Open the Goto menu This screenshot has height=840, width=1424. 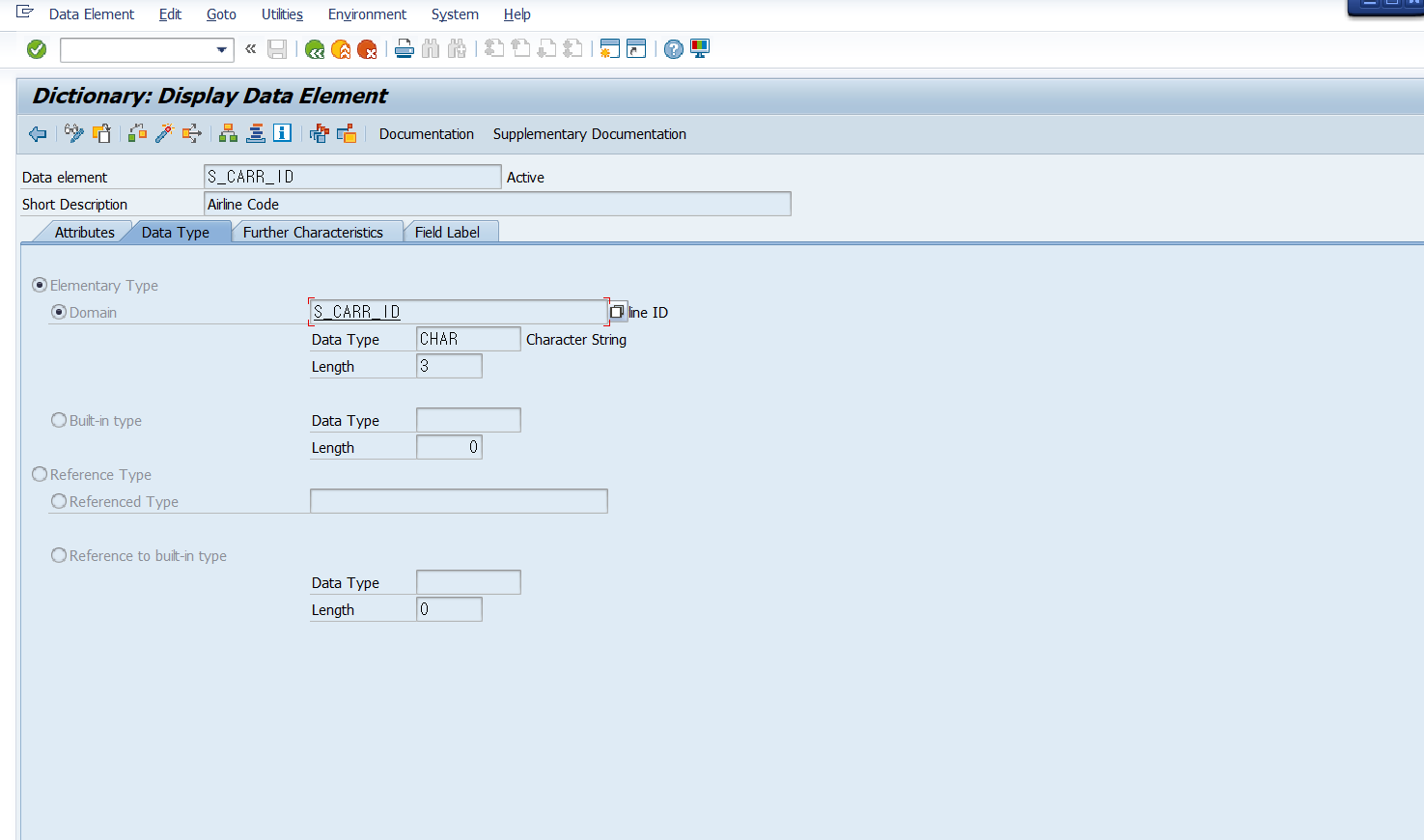pos(221,14)
